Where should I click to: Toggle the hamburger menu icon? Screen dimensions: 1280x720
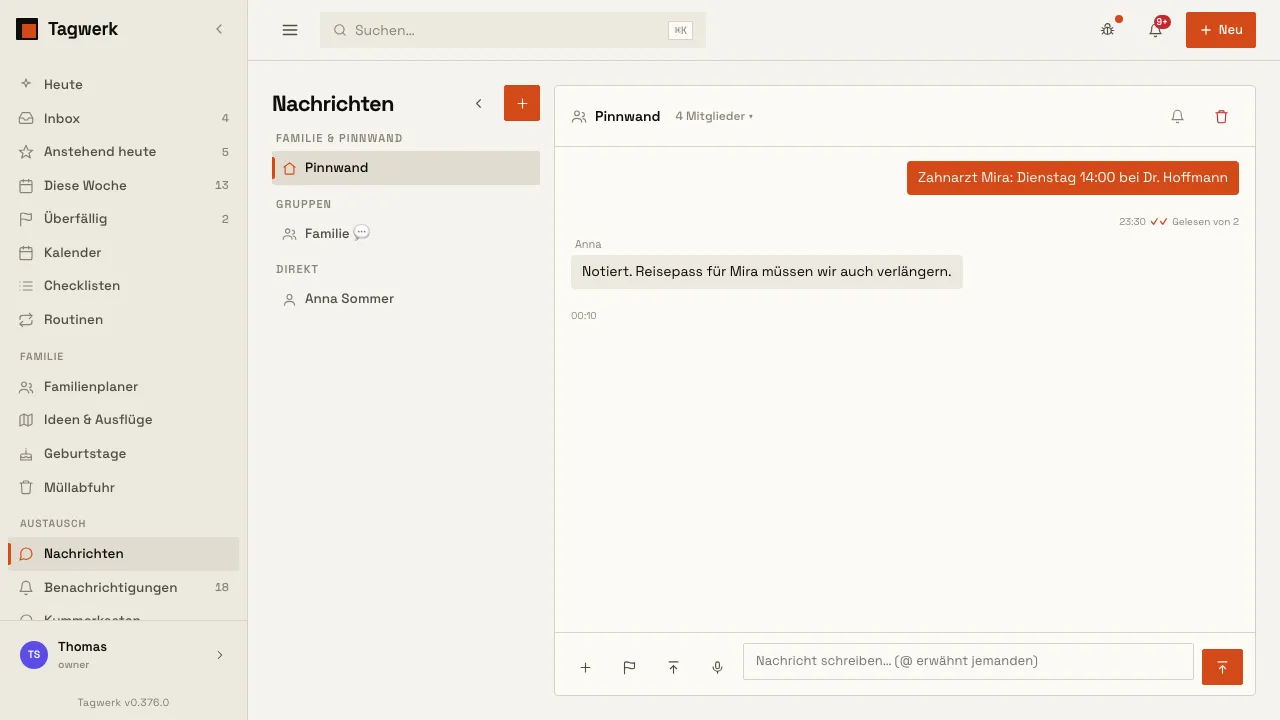290,30
